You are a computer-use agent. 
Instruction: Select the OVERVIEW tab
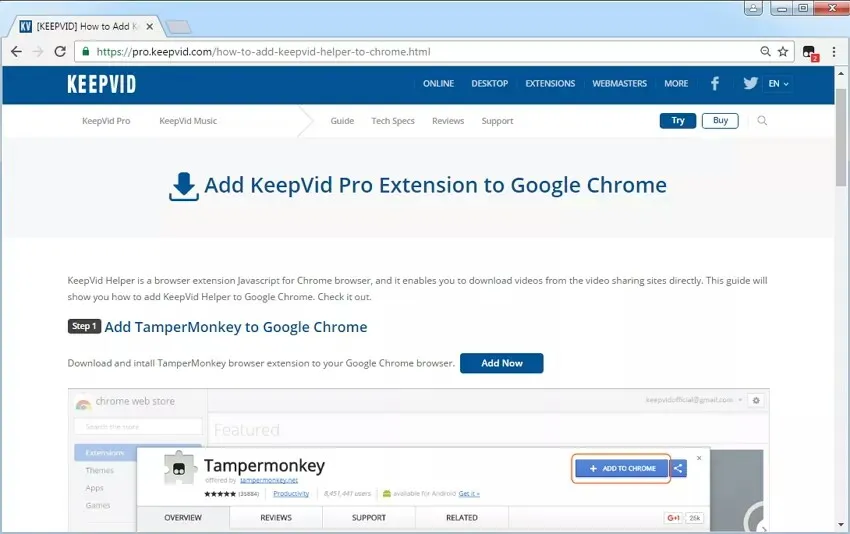tap(183, 518)
